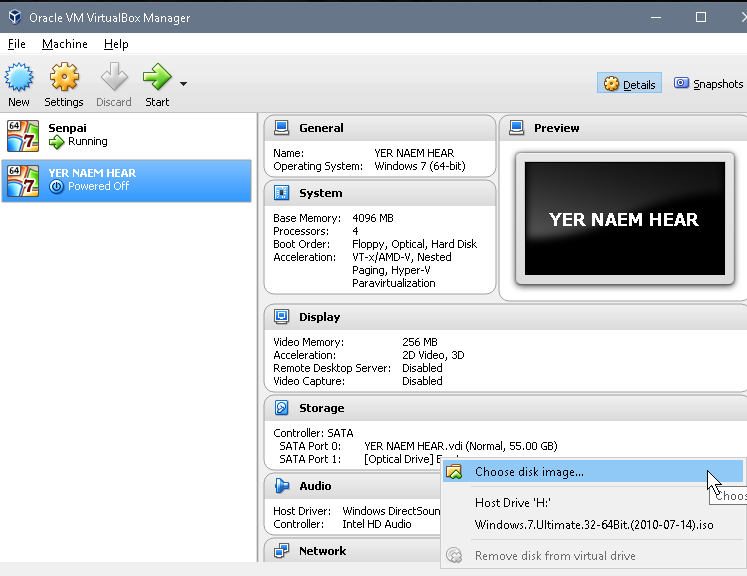Click the Discard toolbar icon
The image size is (747, 576).
click(114, 77)
